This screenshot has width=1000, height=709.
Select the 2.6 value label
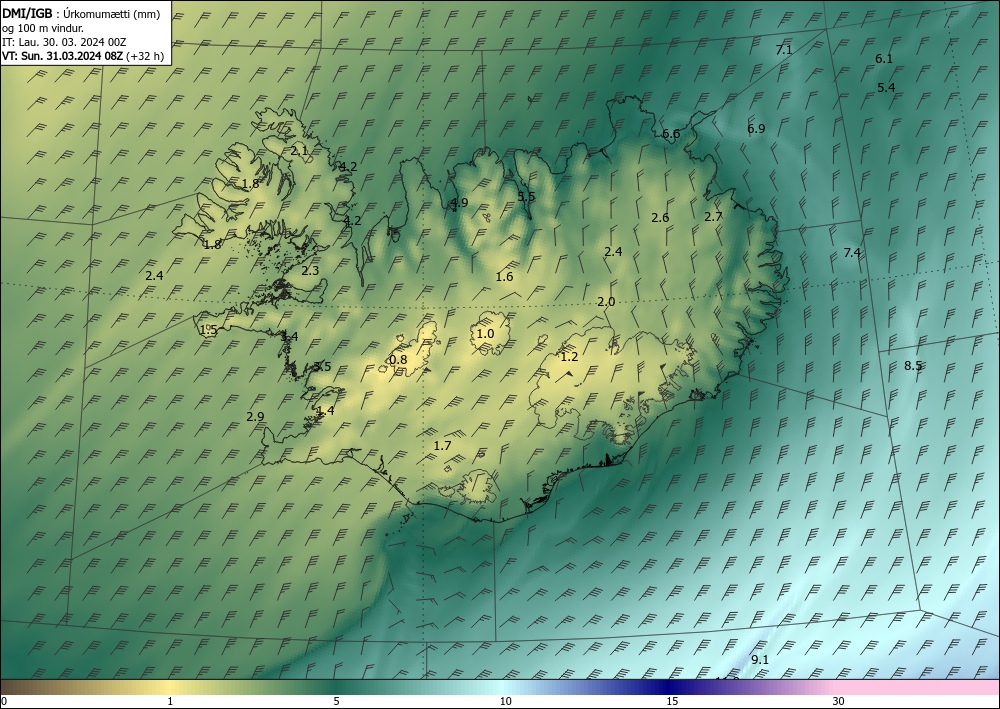(x=660, y=217)
